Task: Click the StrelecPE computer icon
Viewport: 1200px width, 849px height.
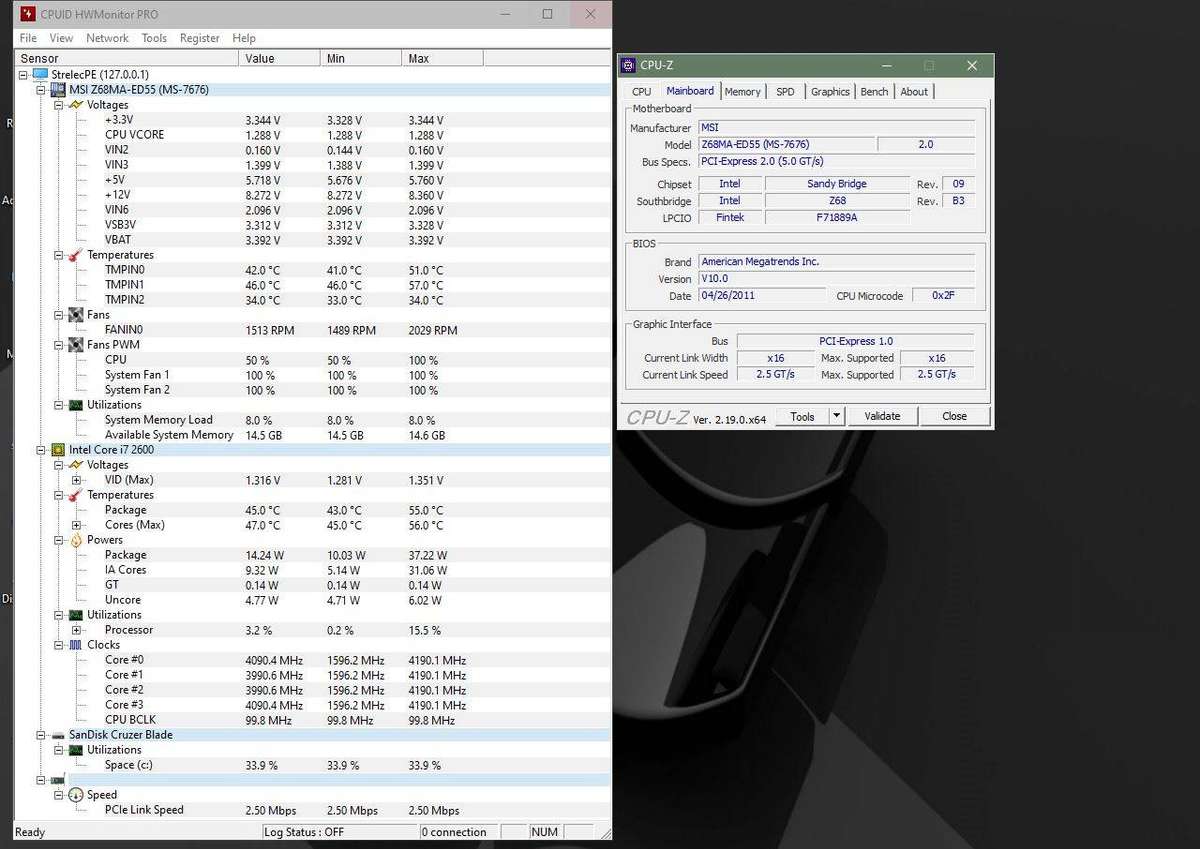Action: pyautogui.click(x=40, y=75)
